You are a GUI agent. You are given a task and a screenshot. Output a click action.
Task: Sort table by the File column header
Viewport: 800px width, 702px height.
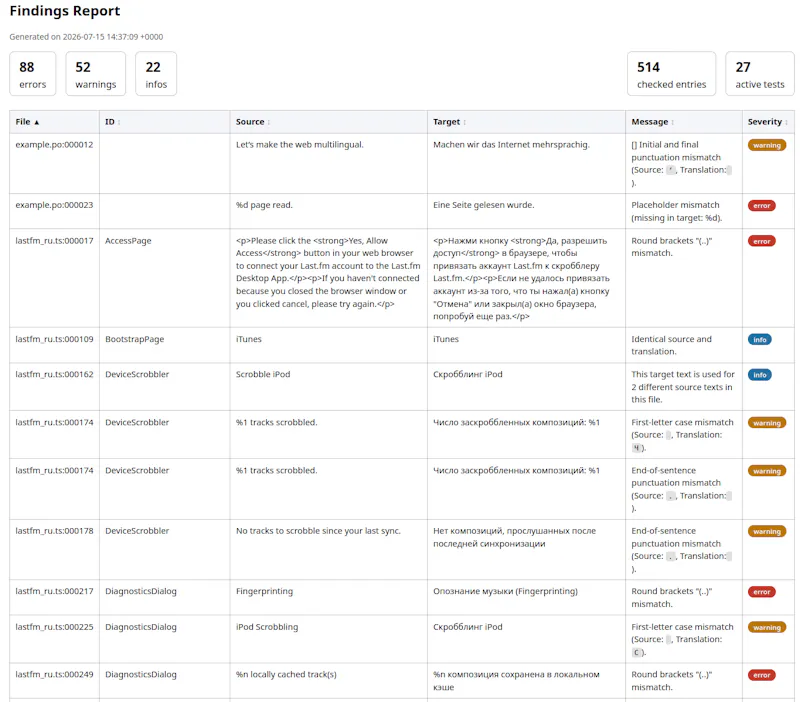point(54,122)
